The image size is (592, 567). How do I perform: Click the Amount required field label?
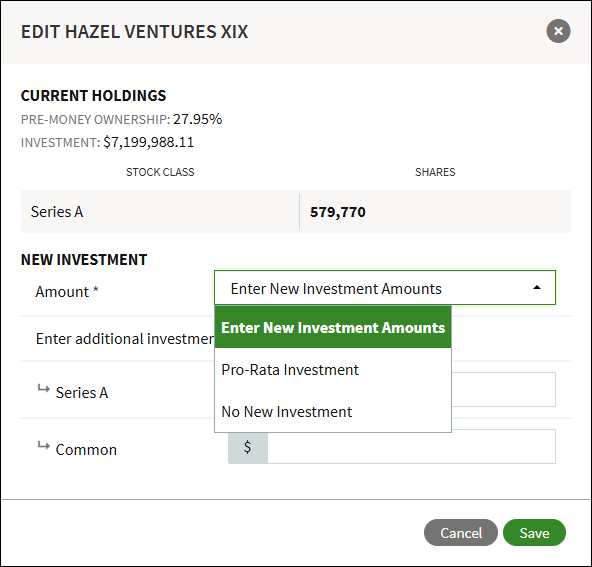point(67,292)
